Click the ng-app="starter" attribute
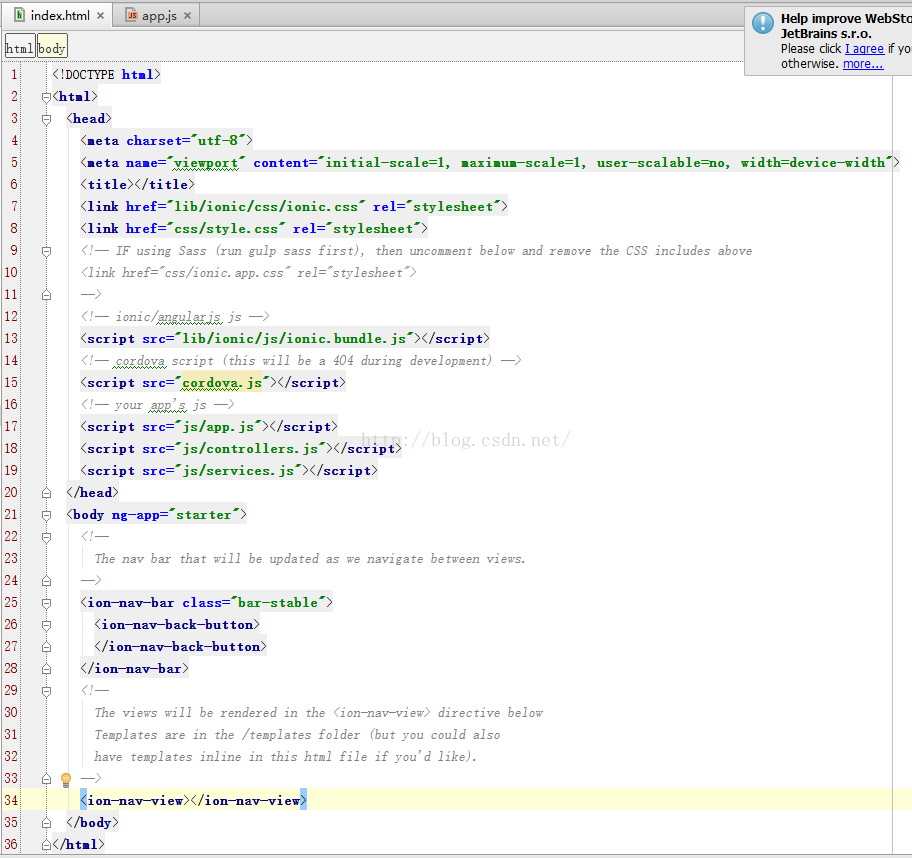 175,515
